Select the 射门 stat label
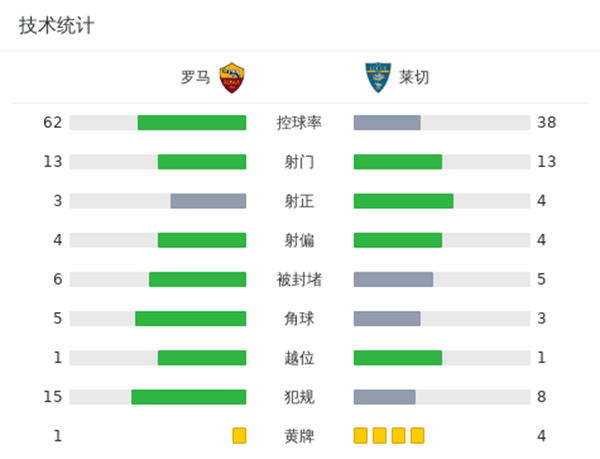Viewport: 600px width, 459px height. pos(299,162)
